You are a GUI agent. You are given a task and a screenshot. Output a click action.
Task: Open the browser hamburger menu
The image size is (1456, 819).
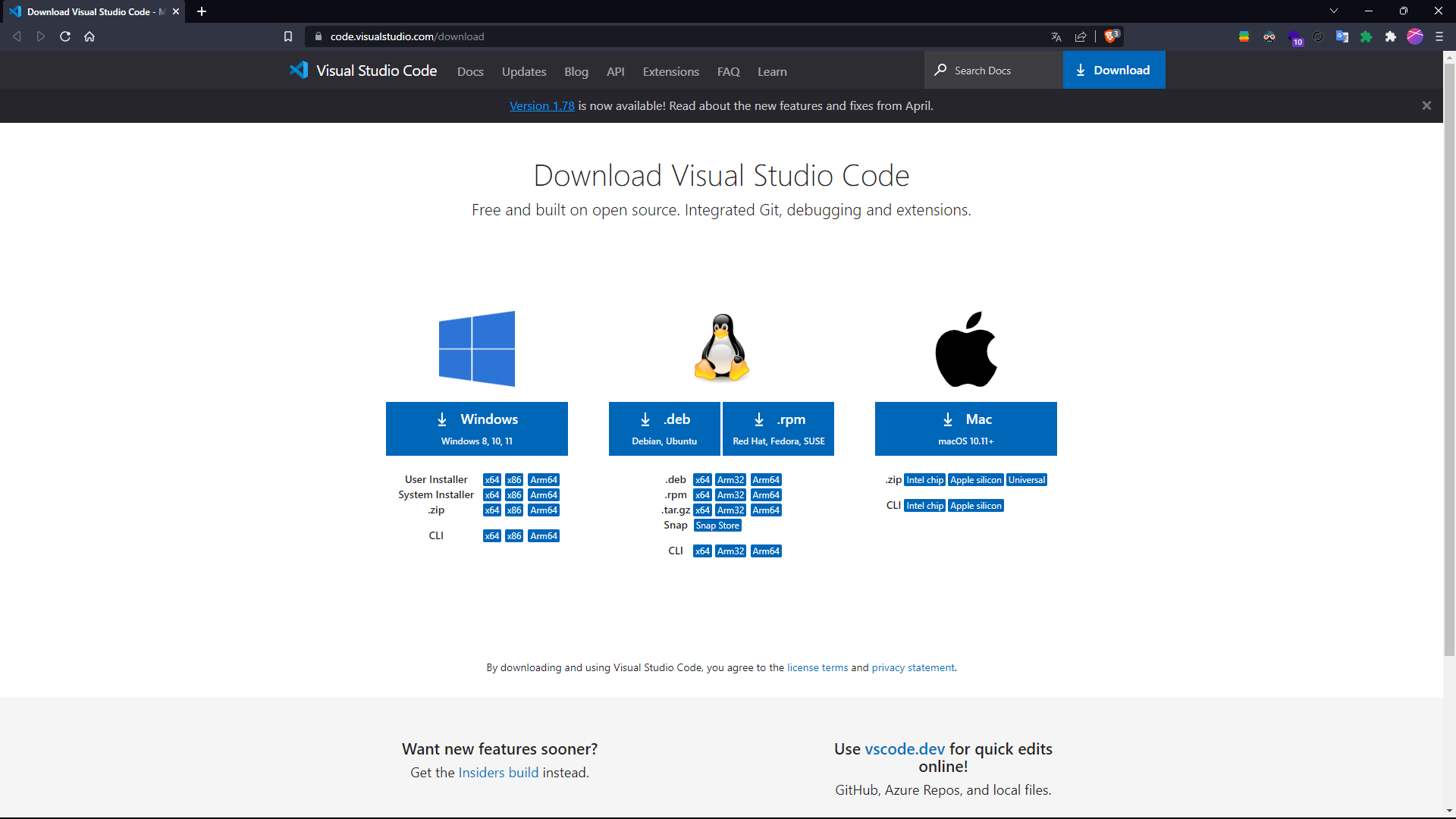(x=1439, y=36)
